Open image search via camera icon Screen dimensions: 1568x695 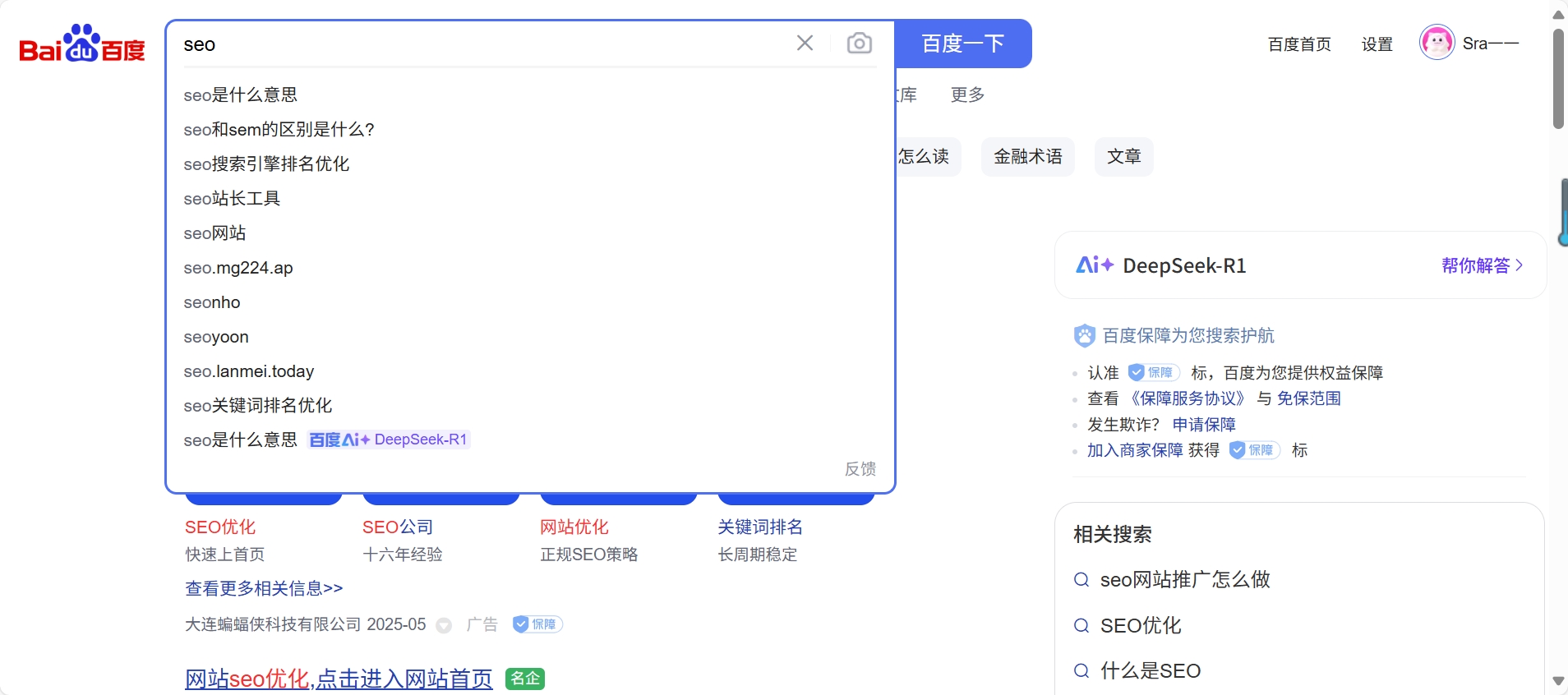859,43
